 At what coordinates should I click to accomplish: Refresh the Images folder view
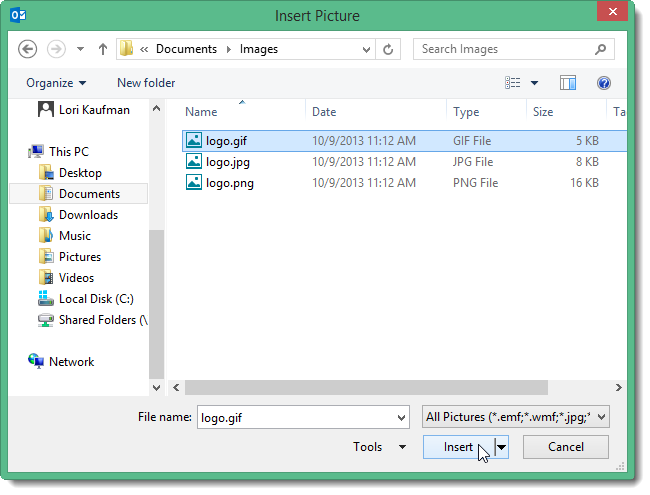coord(388,50)
